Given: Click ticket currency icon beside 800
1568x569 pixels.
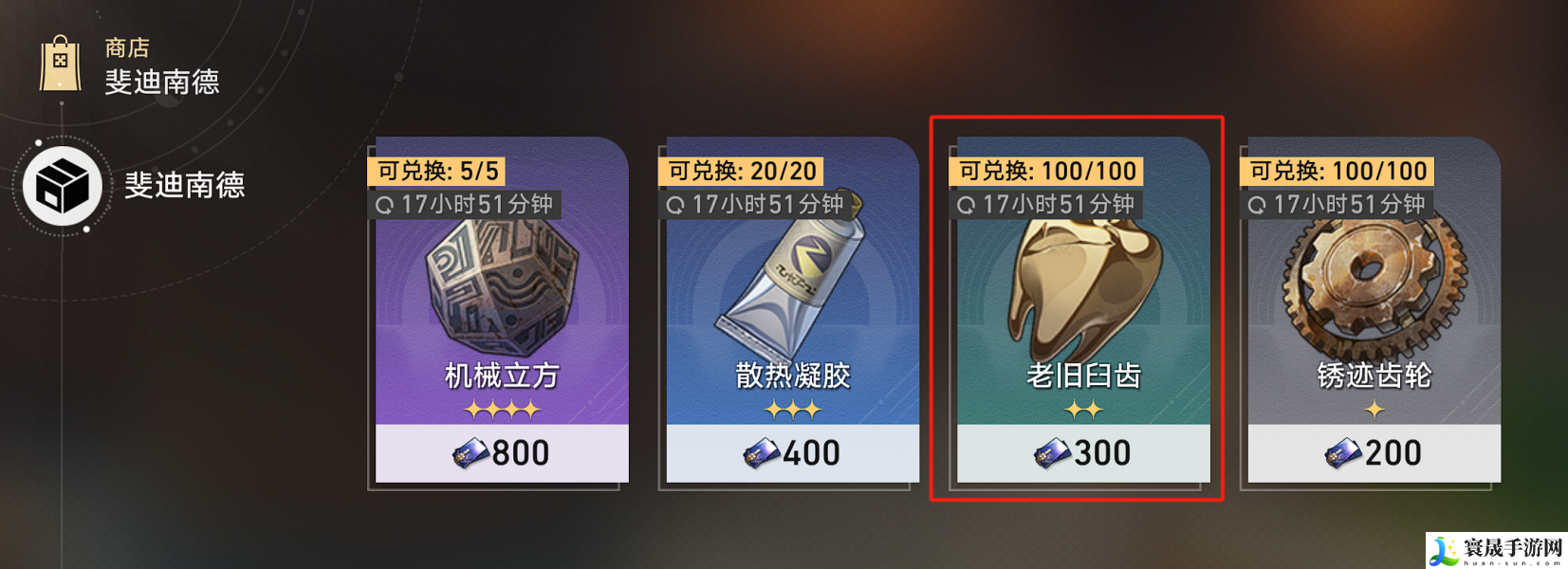Looking at the screenshot, I should tap(470, 454).
